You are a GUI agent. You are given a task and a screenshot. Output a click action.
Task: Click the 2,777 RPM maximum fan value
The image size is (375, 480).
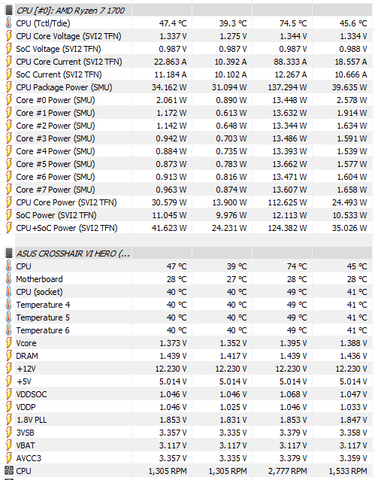[x=287, y=471]
